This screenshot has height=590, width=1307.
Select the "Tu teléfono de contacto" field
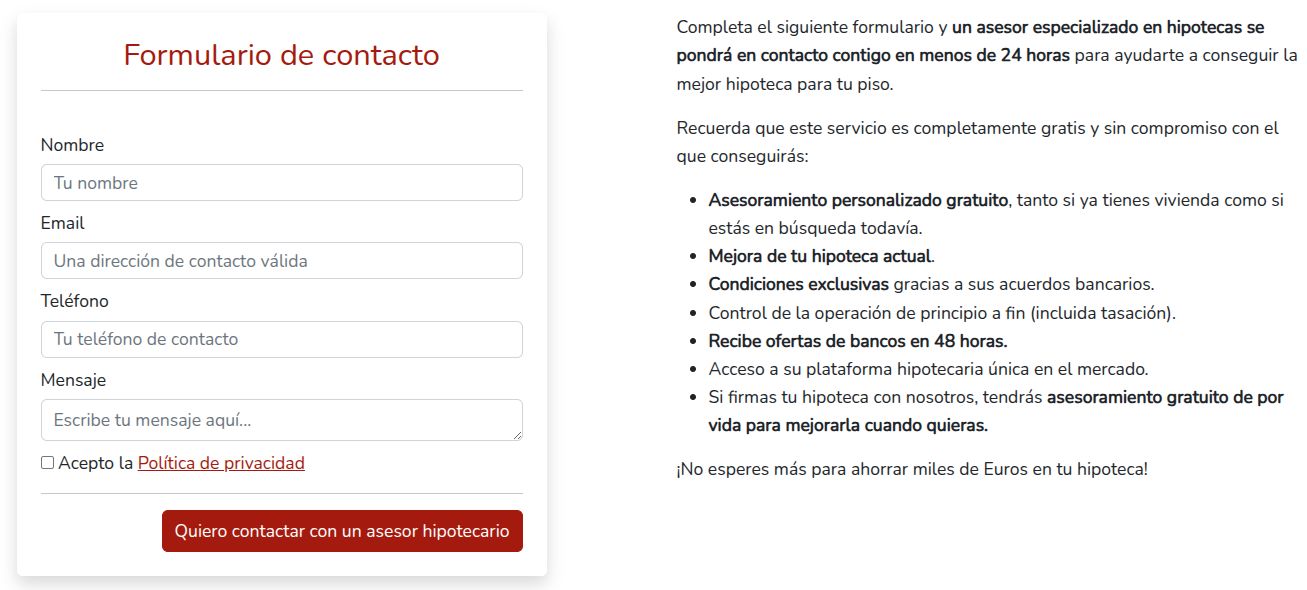(x=280, y=339)
